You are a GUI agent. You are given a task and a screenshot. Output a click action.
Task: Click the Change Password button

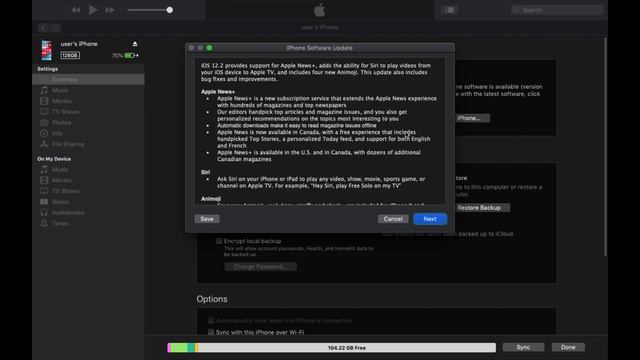coord(260,267)
